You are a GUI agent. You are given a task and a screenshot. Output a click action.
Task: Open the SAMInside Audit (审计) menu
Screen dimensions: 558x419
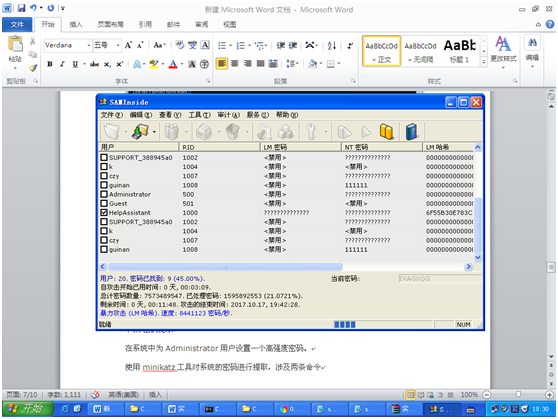coord(228,115)
